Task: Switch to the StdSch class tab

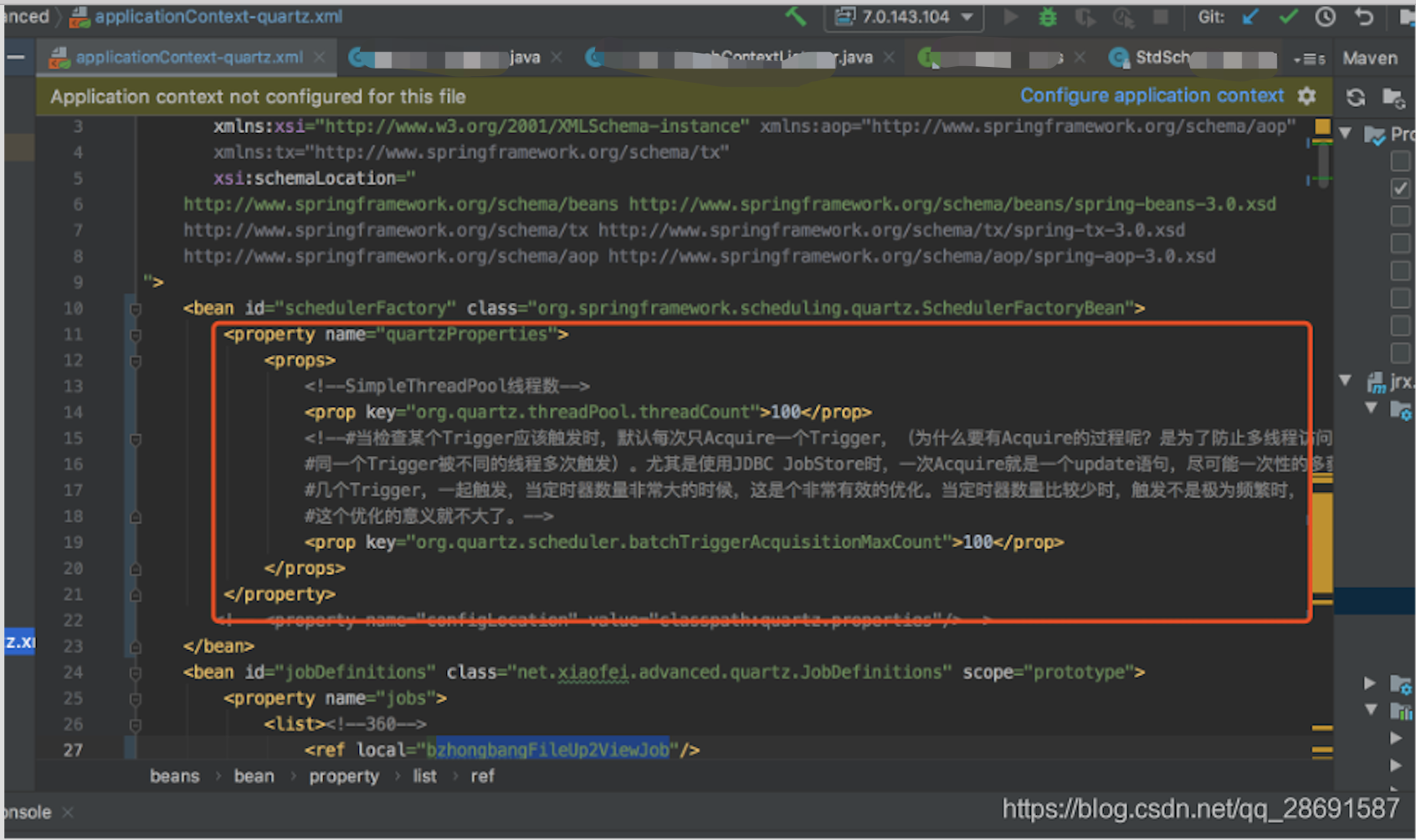Action: [1192, 58]
